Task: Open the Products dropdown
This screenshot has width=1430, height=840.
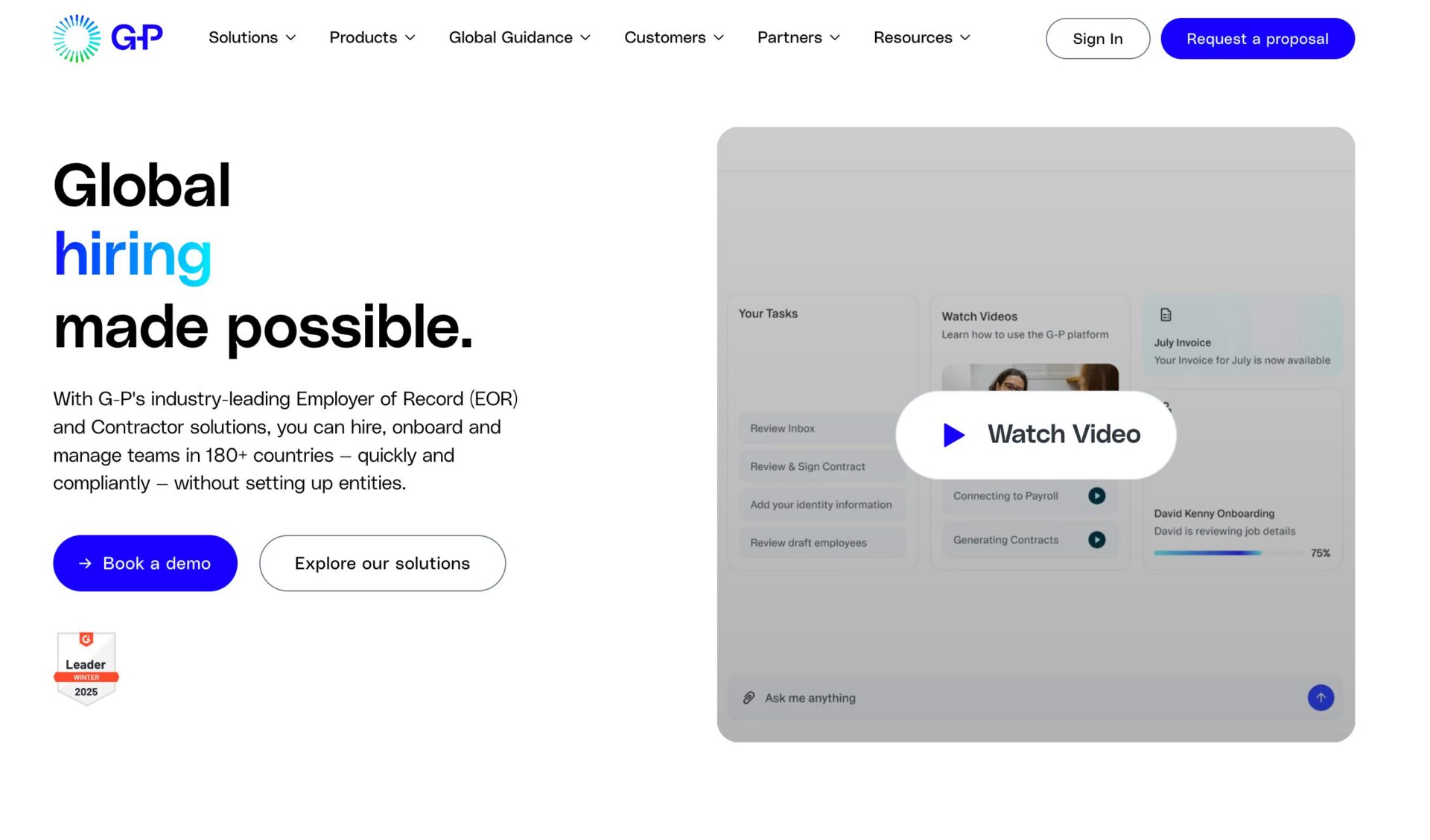Action: [372, 37]
